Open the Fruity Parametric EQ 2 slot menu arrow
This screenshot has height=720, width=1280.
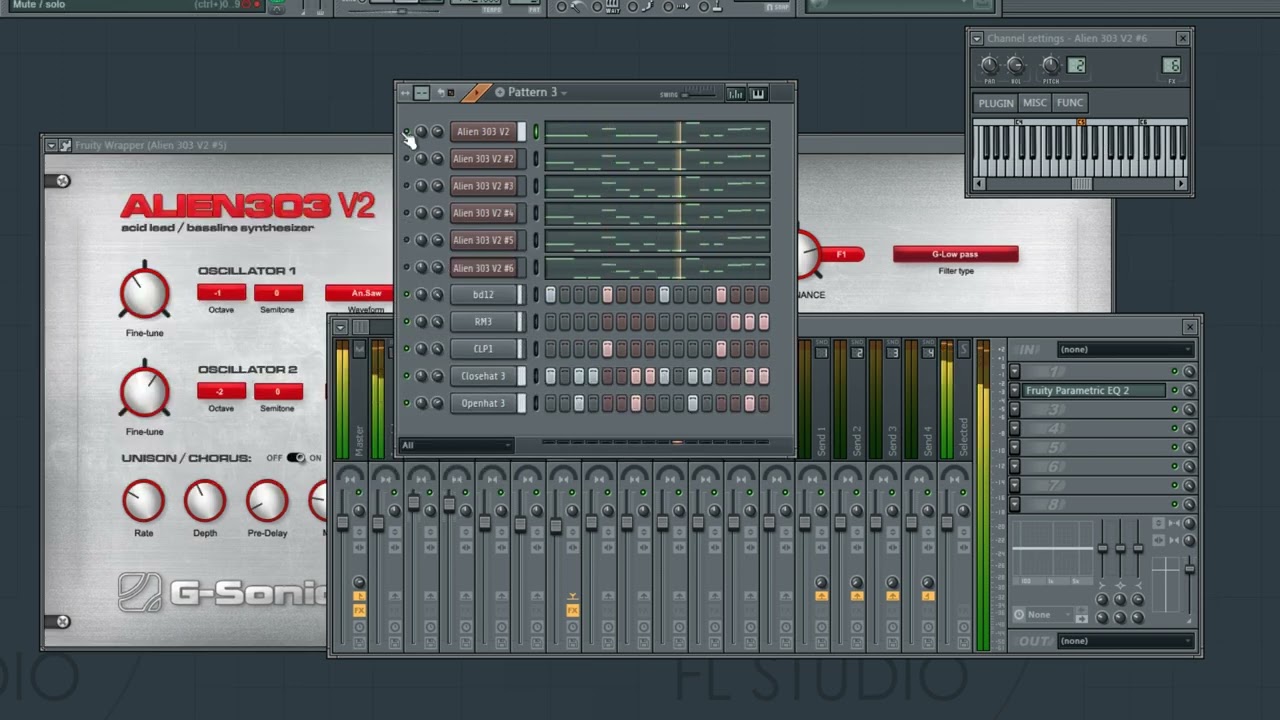(x=1015, y=391)
